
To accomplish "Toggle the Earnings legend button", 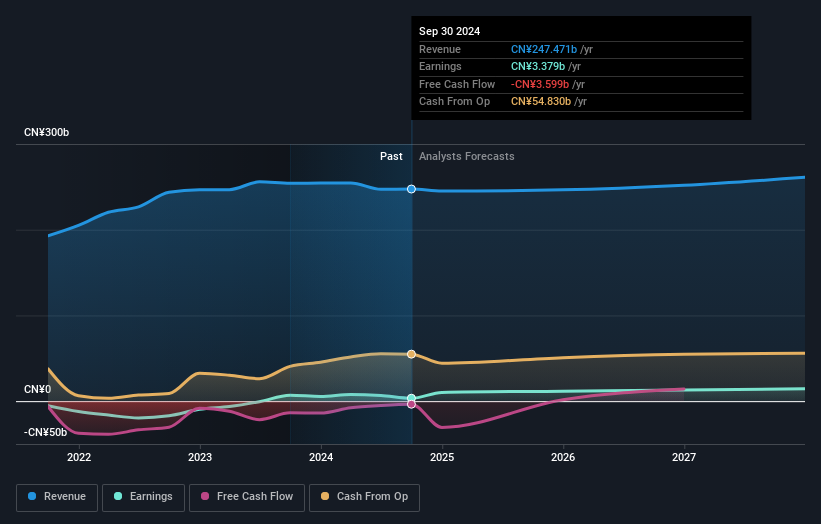I will click(143, 497).
